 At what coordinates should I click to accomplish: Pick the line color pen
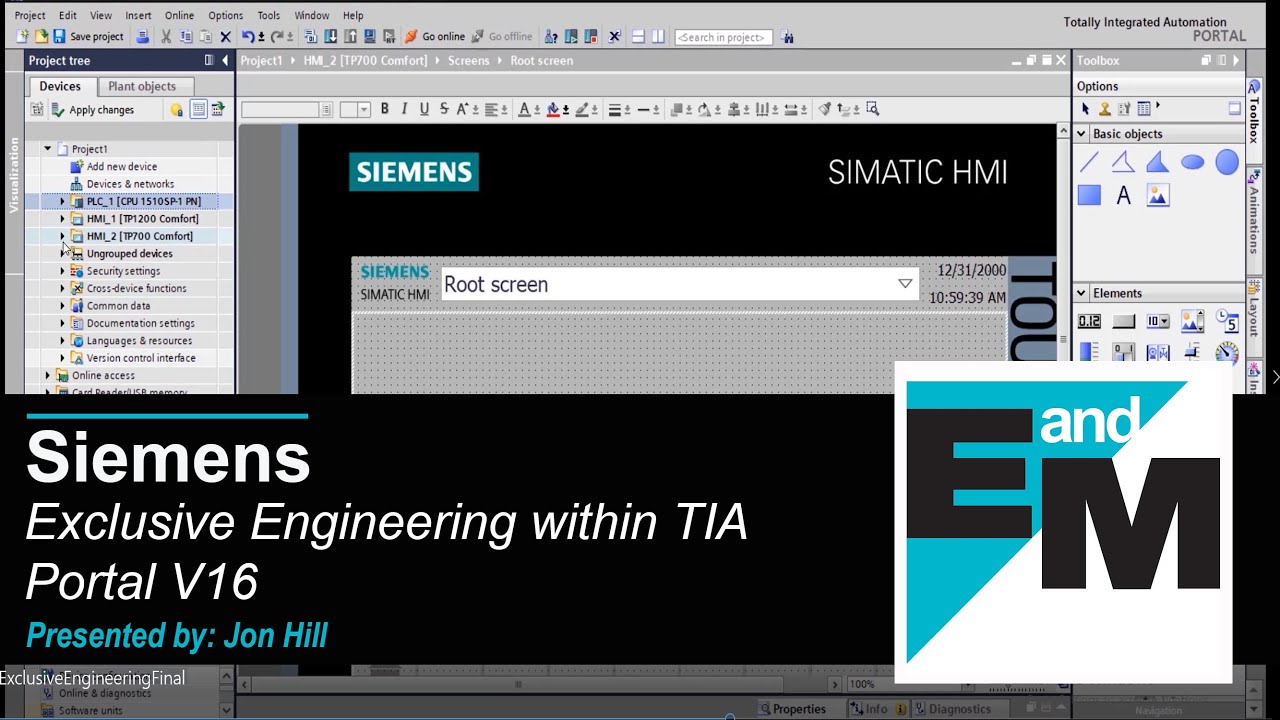pyautogui.click(x=582, y=109)
